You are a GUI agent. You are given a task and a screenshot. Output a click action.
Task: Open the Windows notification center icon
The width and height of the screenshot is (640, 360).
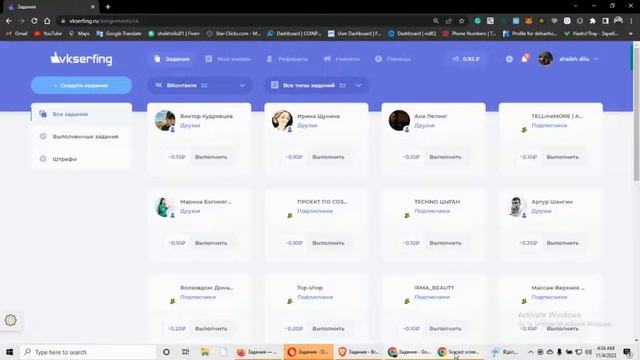pos(627,352)
